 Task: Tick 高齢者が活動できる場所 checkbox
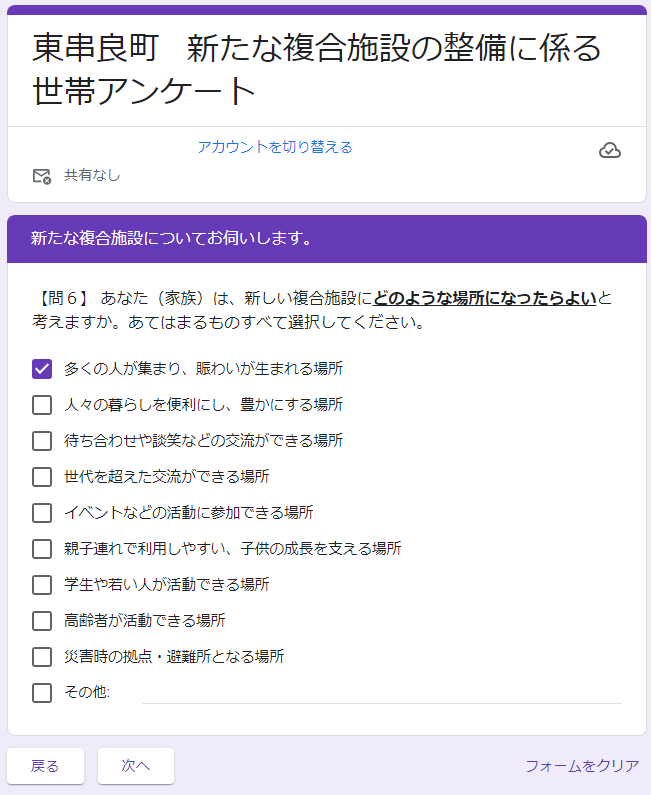point(42,621)
